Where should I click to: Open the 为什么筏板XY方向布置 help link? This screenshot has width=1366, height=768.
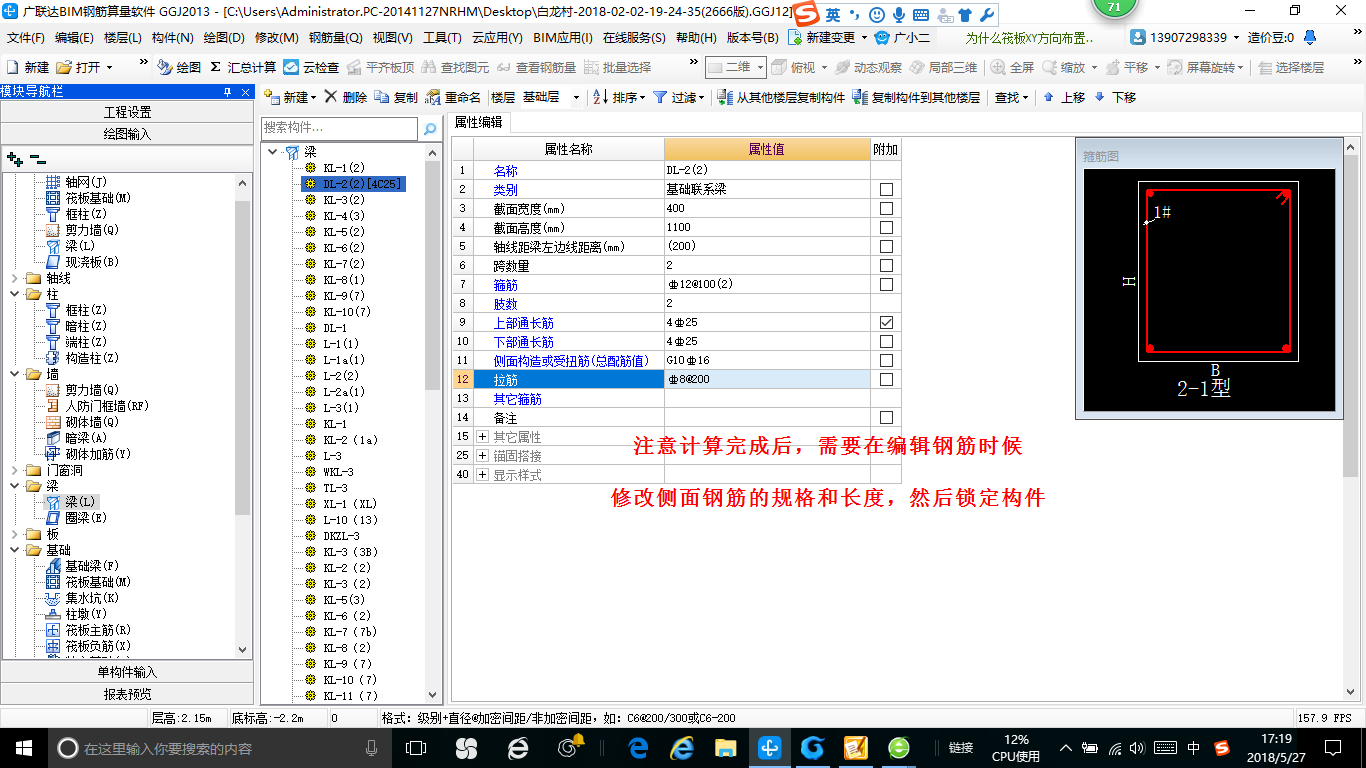point(1029,38)
